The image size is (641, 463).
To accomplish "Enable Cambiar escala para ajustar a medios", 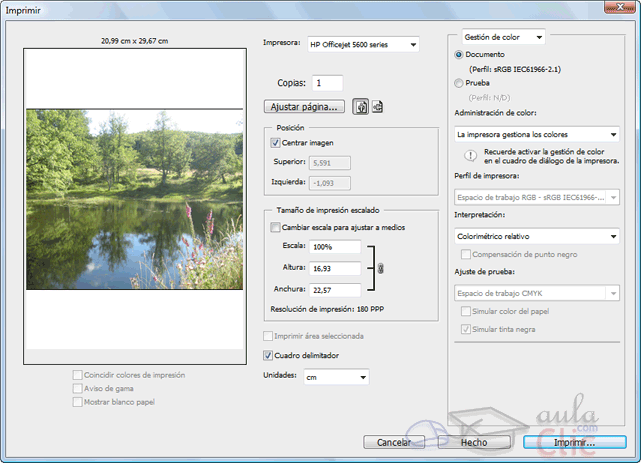I will [275, 227].
